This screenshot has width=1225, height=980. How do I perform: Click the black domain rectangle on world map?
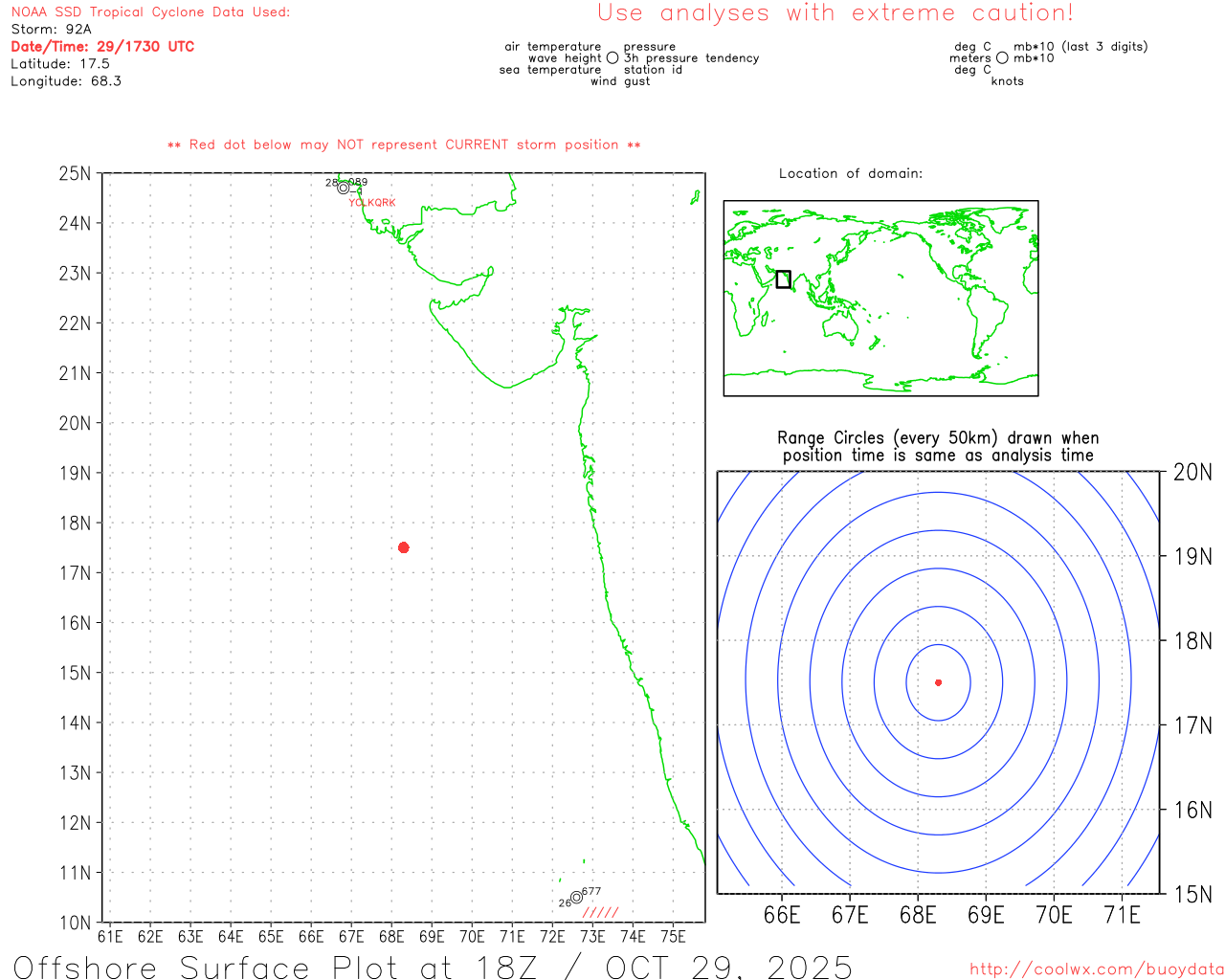[783, 278]
